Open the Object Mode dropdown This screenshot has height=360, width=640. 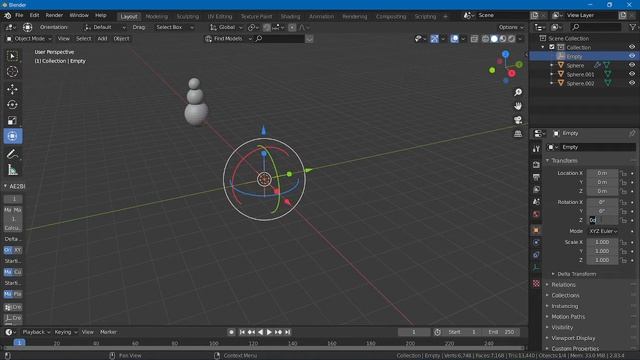[x=29, y=38]
